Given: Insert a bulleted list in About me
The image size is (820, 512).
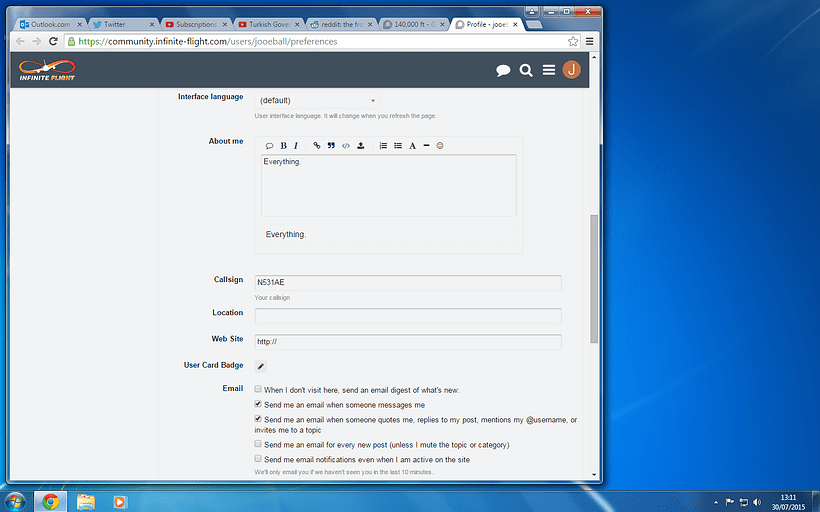Looking at the screenshot, I should click(398, 145).
